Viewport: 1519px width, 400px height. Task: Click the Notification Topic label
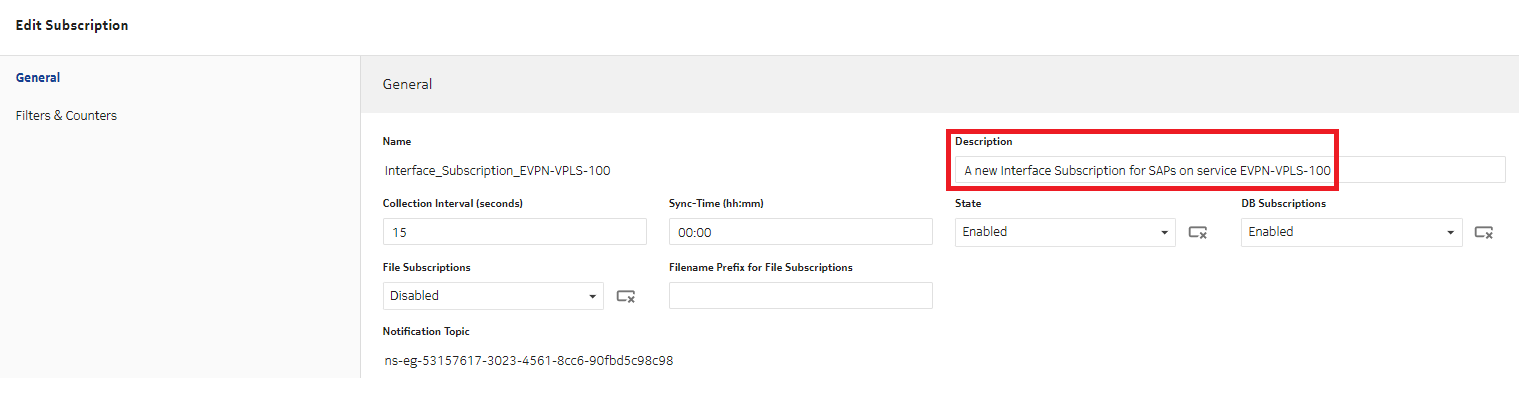pos(426,332)
